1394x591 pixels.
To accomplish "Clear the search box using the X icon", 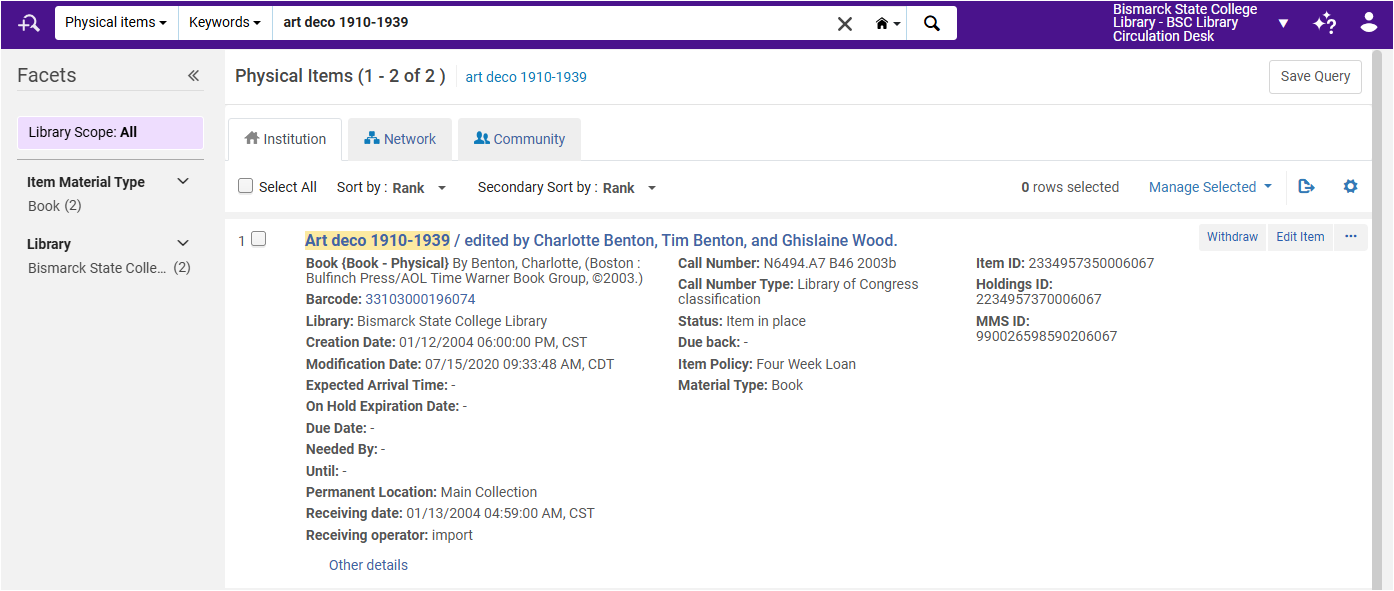I will (844, 23).
